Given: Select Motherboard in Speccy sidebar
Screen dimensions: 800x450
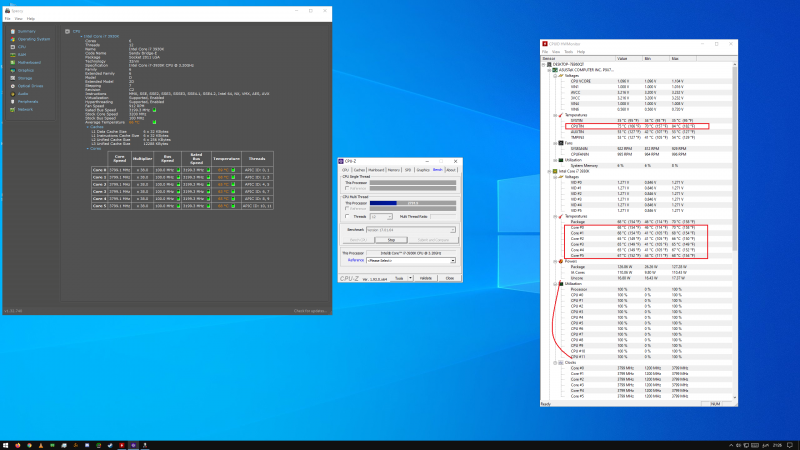Looking at the screenshot, I should tap(31, 62).
